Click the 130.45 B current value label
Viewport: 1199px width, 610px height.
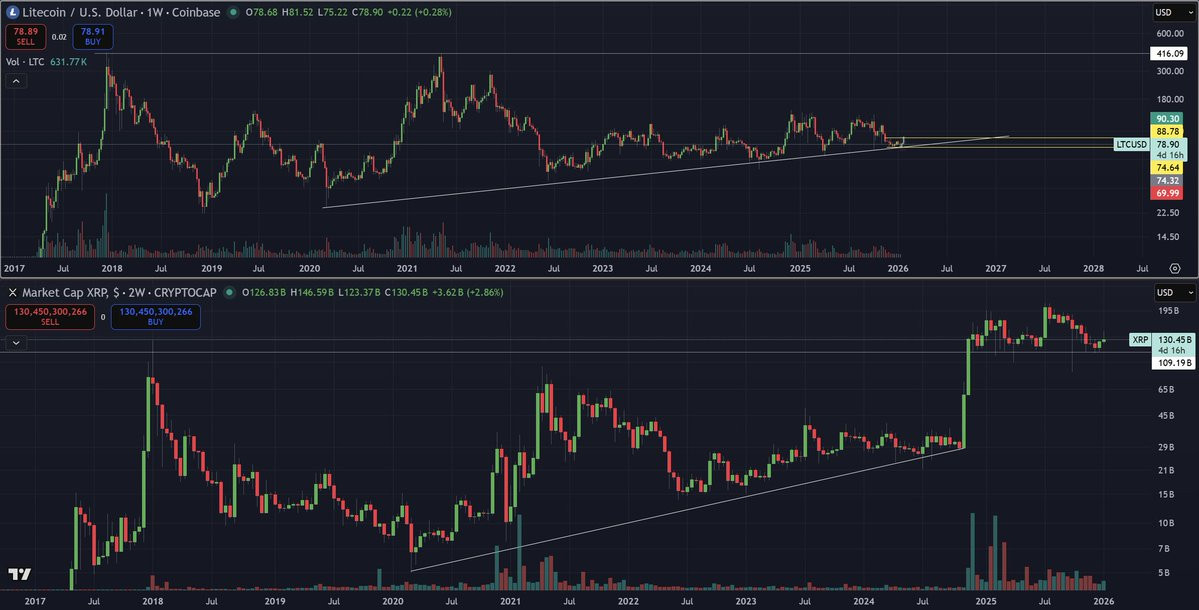coord(1174,339)
